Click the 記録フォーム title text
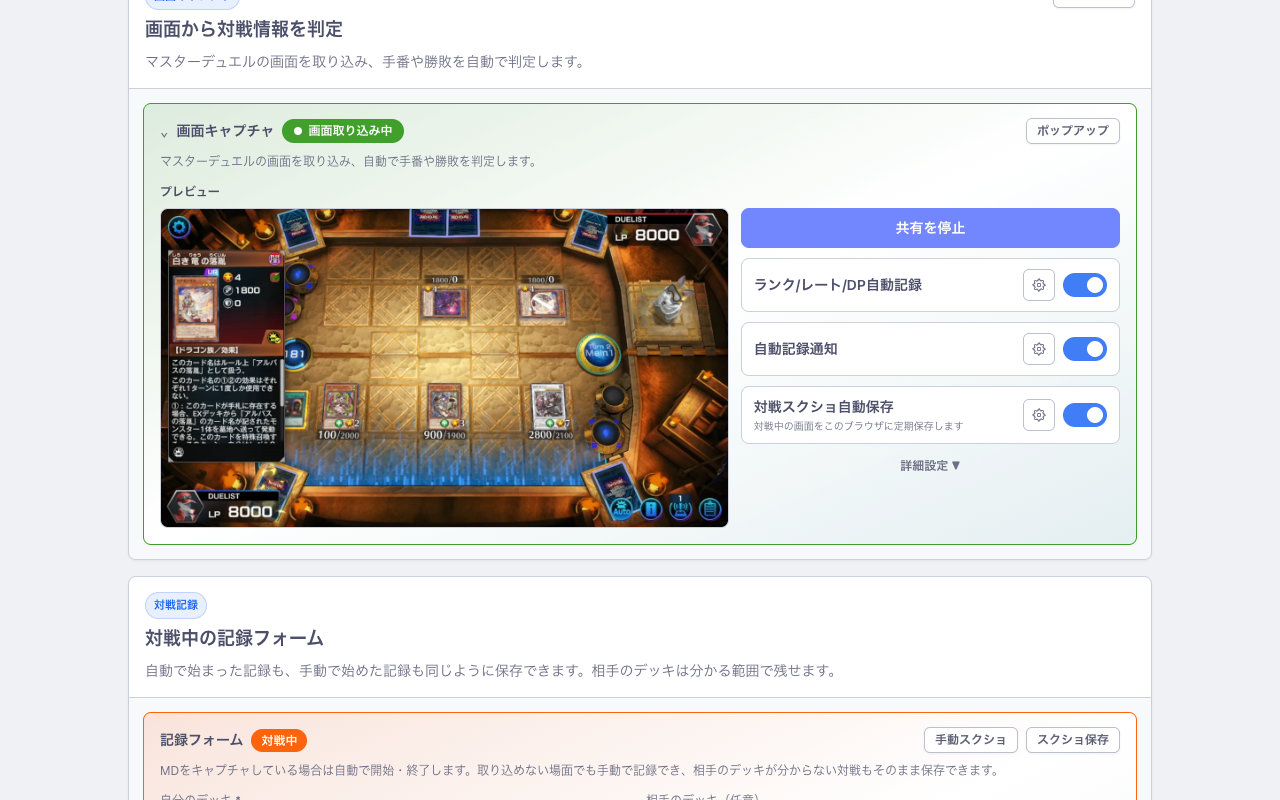The image size is (1280, 800). coord(202,740)
